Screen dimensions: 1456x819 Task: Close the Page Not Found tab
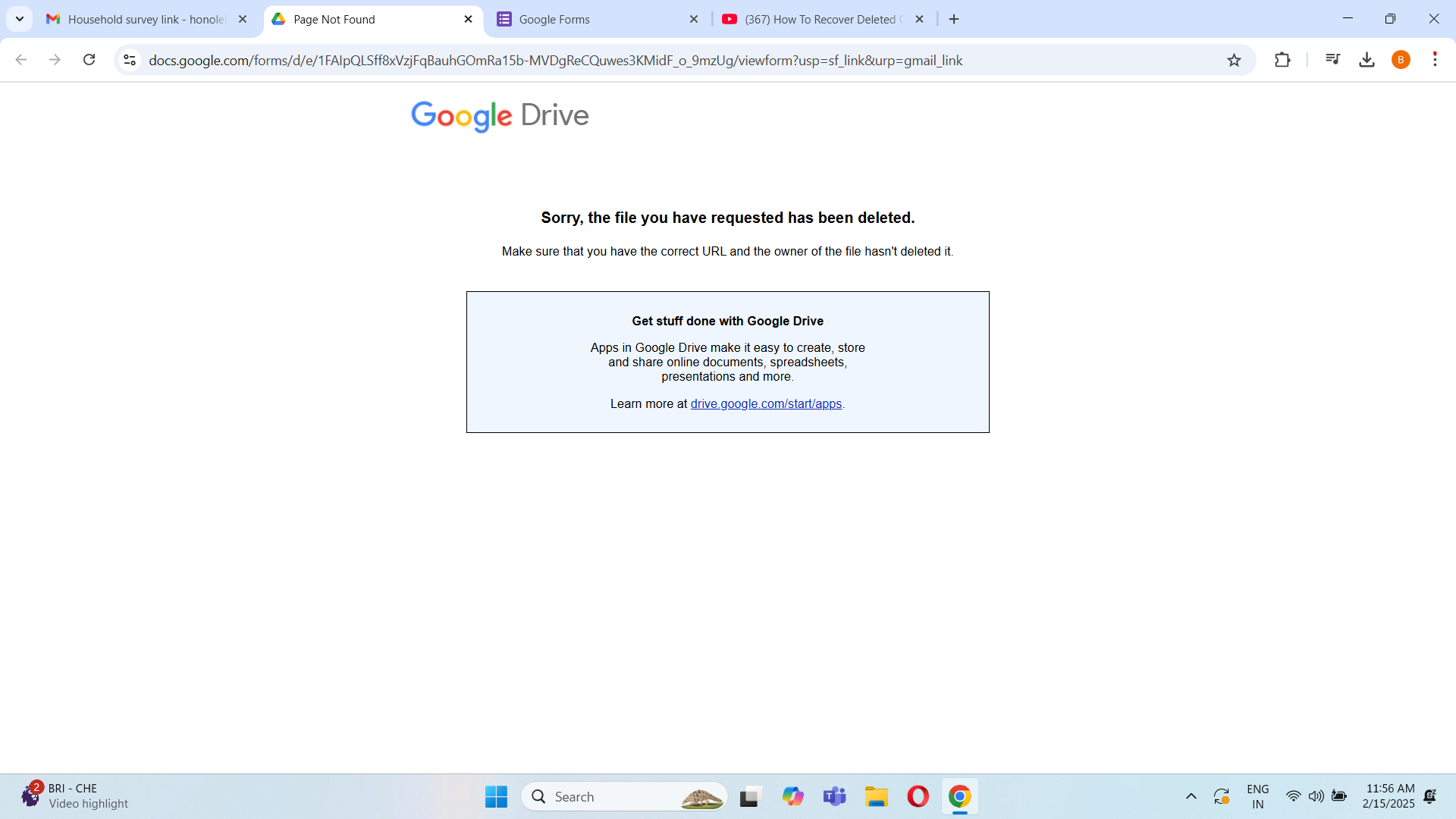[x=468, y=19]
